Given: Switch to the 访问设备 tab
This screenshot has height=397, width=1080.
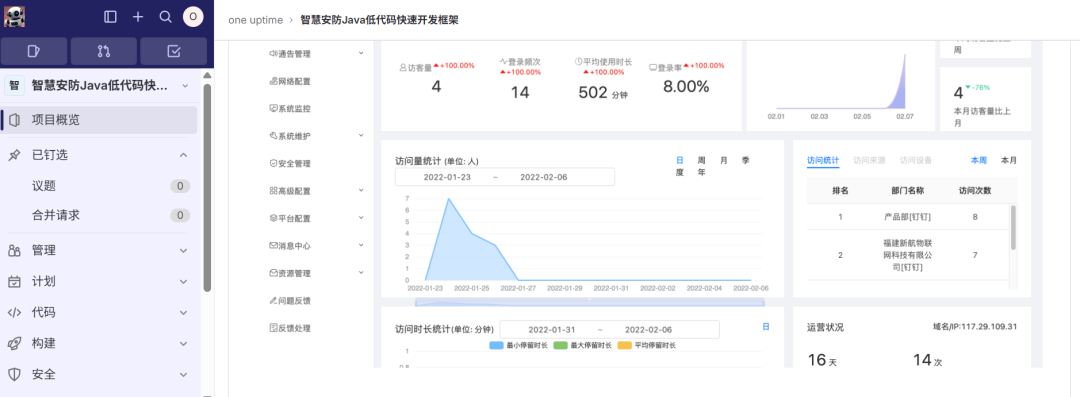Looking at the screenshot, I should [916, 161].
